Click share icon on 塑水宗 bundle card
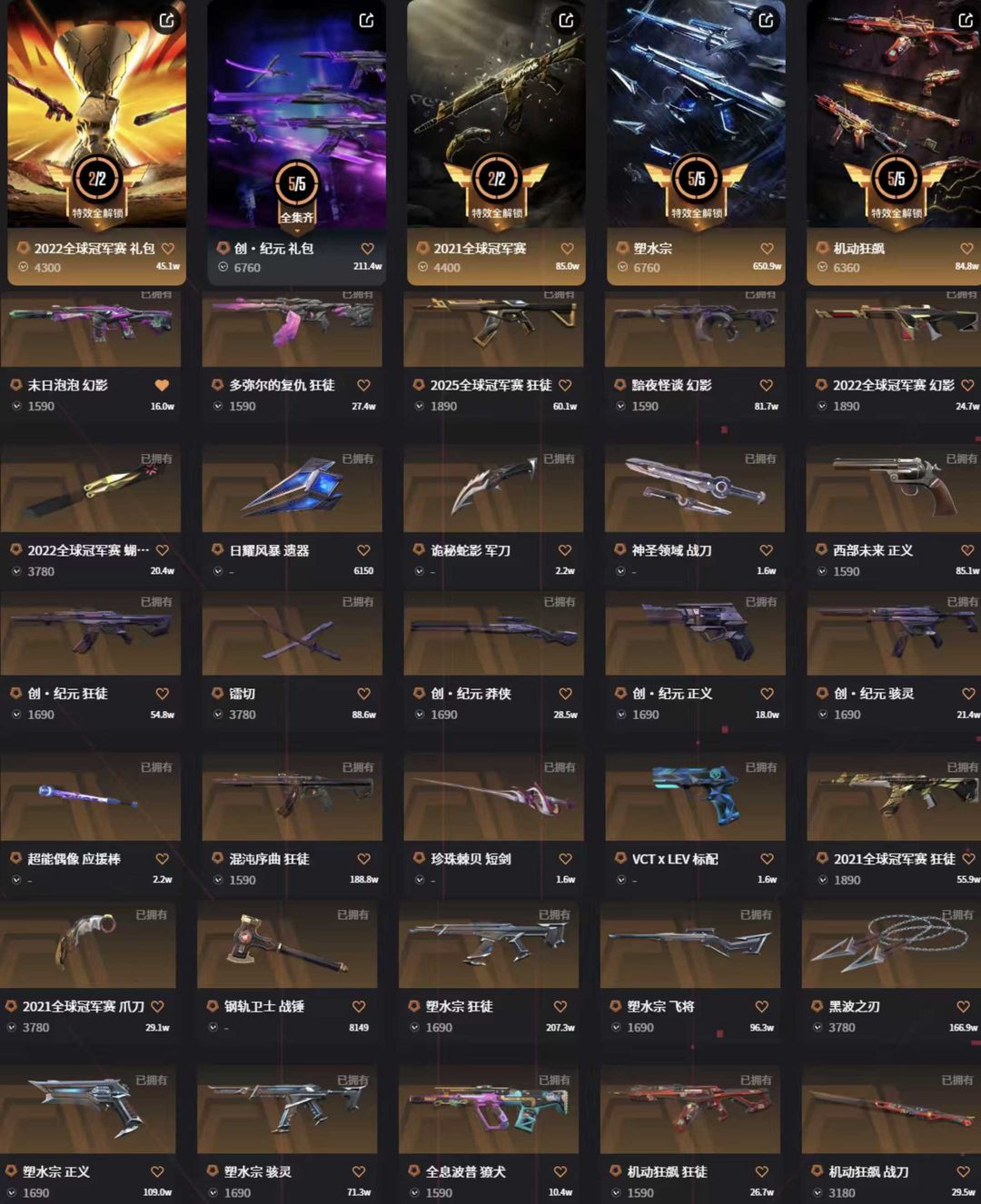 767,20
